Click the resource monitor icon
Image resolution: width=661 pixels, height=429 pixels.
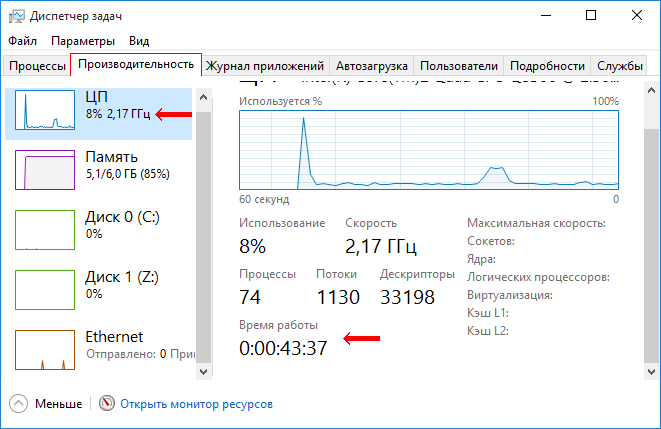coord(107,404)
